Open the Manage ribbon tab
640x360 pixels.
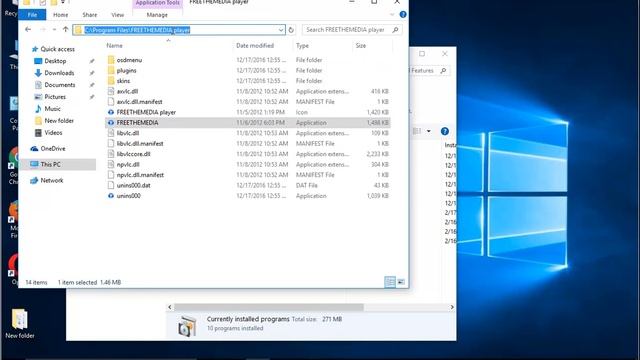[x=157, y=15]
